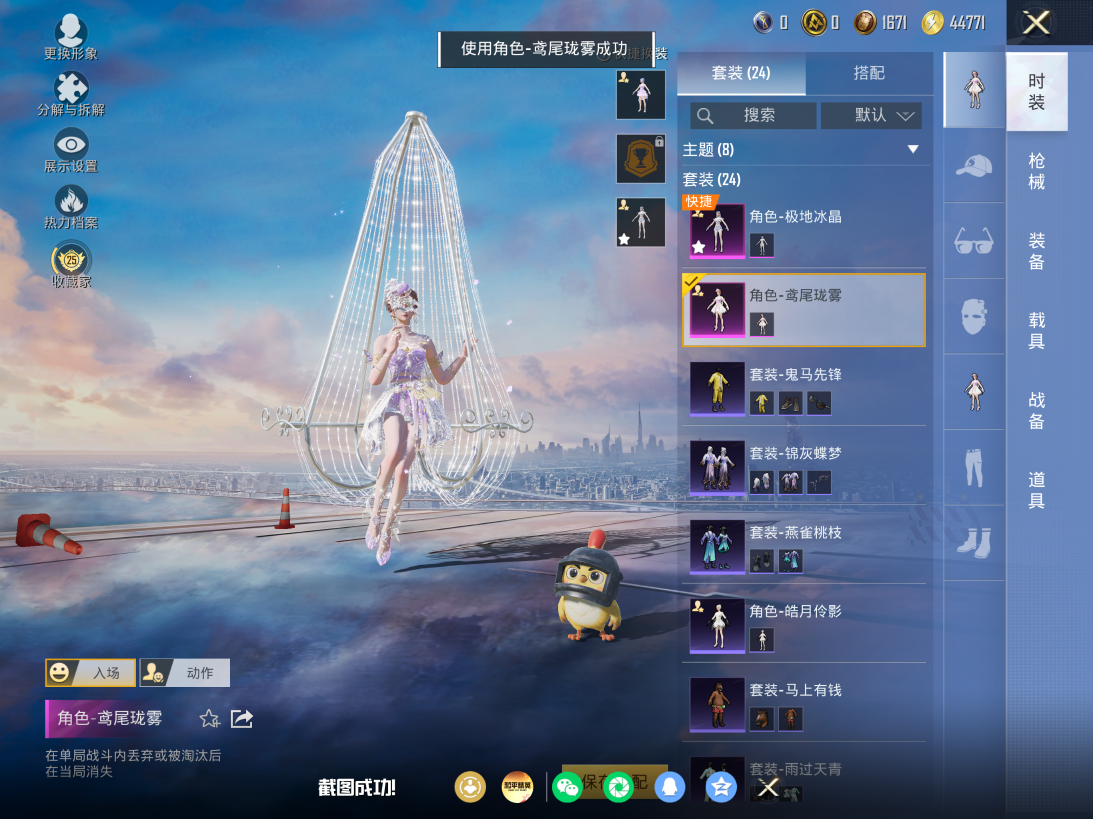Click the dress piece under 角色-极地冰晶

(x=761, y=245)
